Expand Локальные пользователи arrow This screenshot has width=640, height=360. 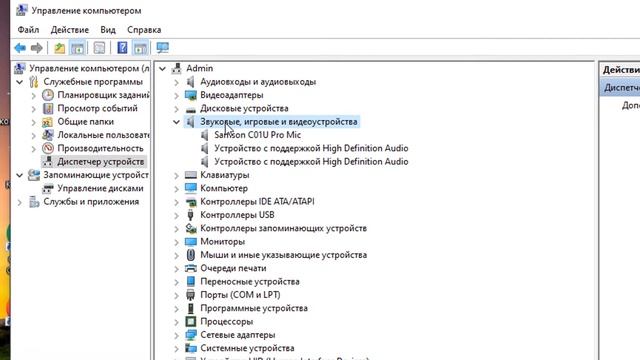pos(34,136)
